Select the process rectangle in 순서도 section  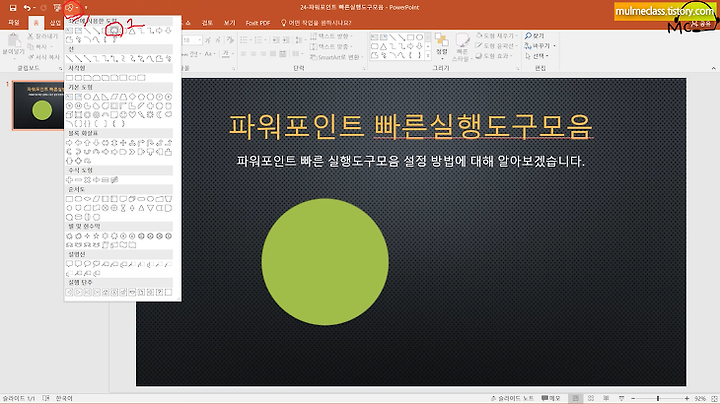69,199
